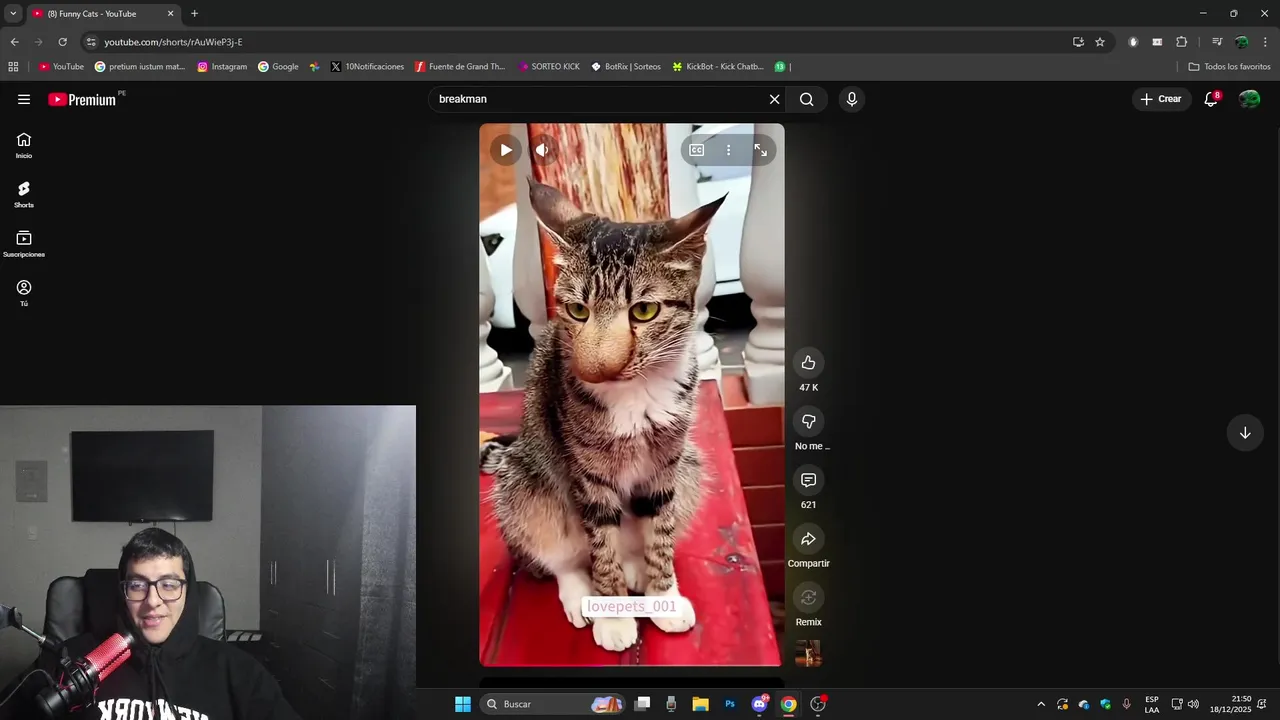Dislike the Short (No me gusta)
Viewport: 1280px width, 720px height.
[x=808, y=421]
